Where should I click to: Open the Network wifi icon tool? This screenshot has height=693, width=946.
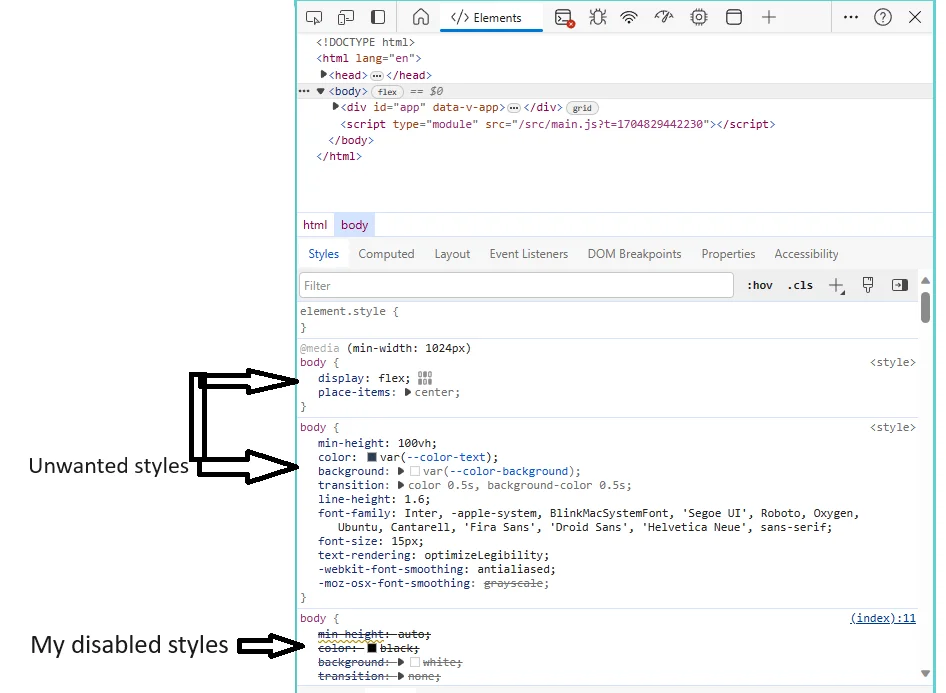pyautogui.click(x=629, y=17)
